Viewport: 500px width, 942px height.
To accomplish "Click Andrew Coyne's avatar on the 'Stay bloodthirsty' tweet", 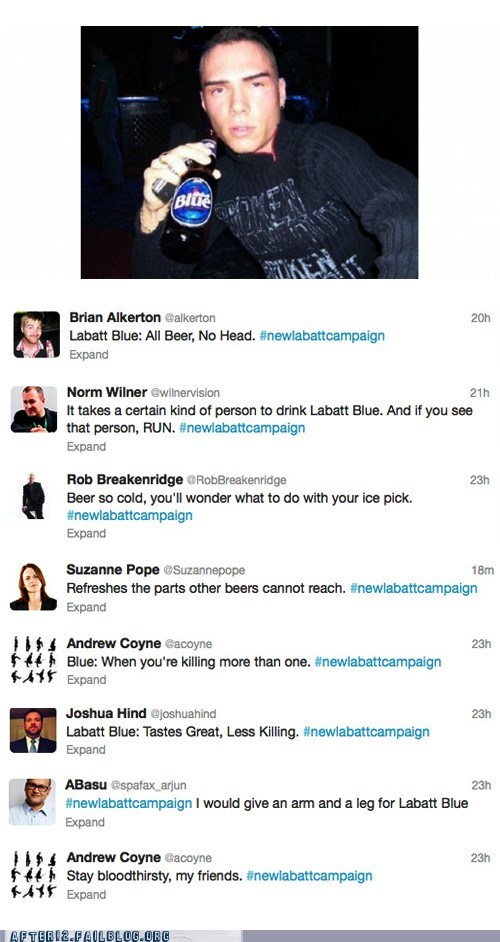I will point(34,875).
